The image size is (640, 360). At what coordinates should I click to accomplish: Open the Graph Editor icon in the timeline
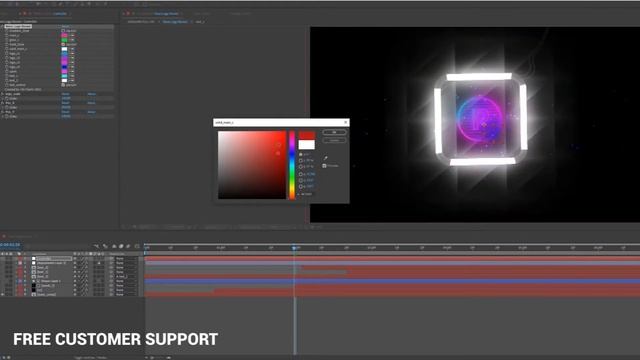[x=137, y=246]
